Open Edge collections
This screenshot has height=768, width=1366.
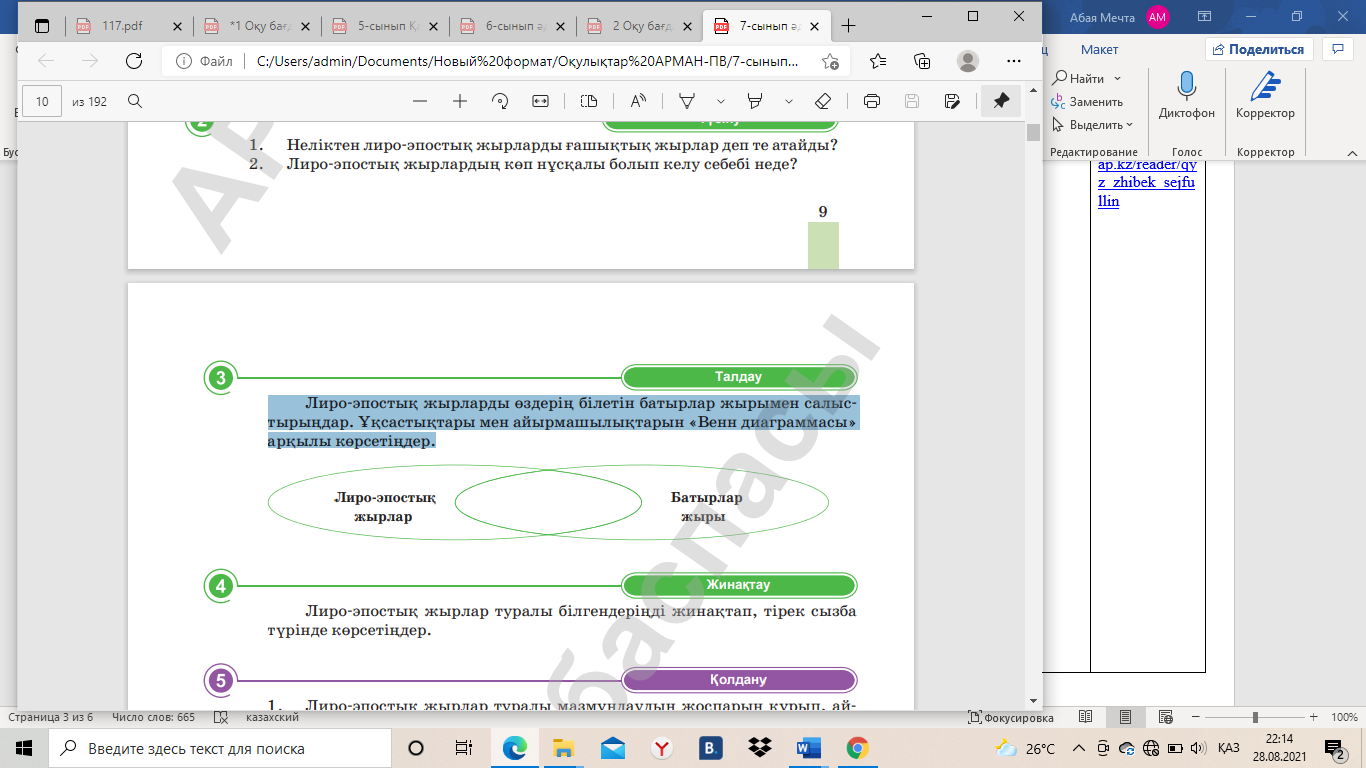tap(922, 61)
